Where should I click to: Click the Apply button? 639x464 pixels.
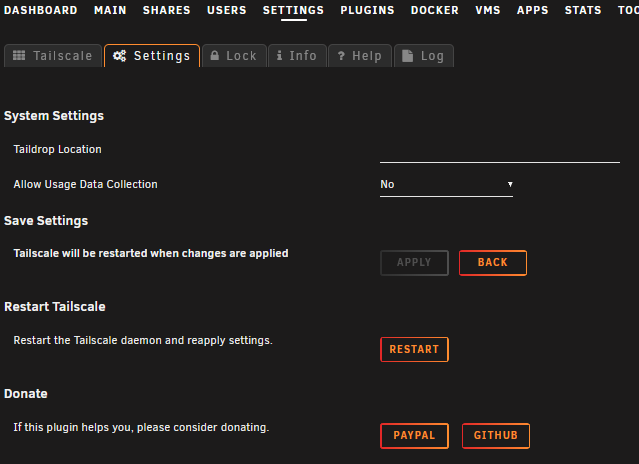pos(414,263)
